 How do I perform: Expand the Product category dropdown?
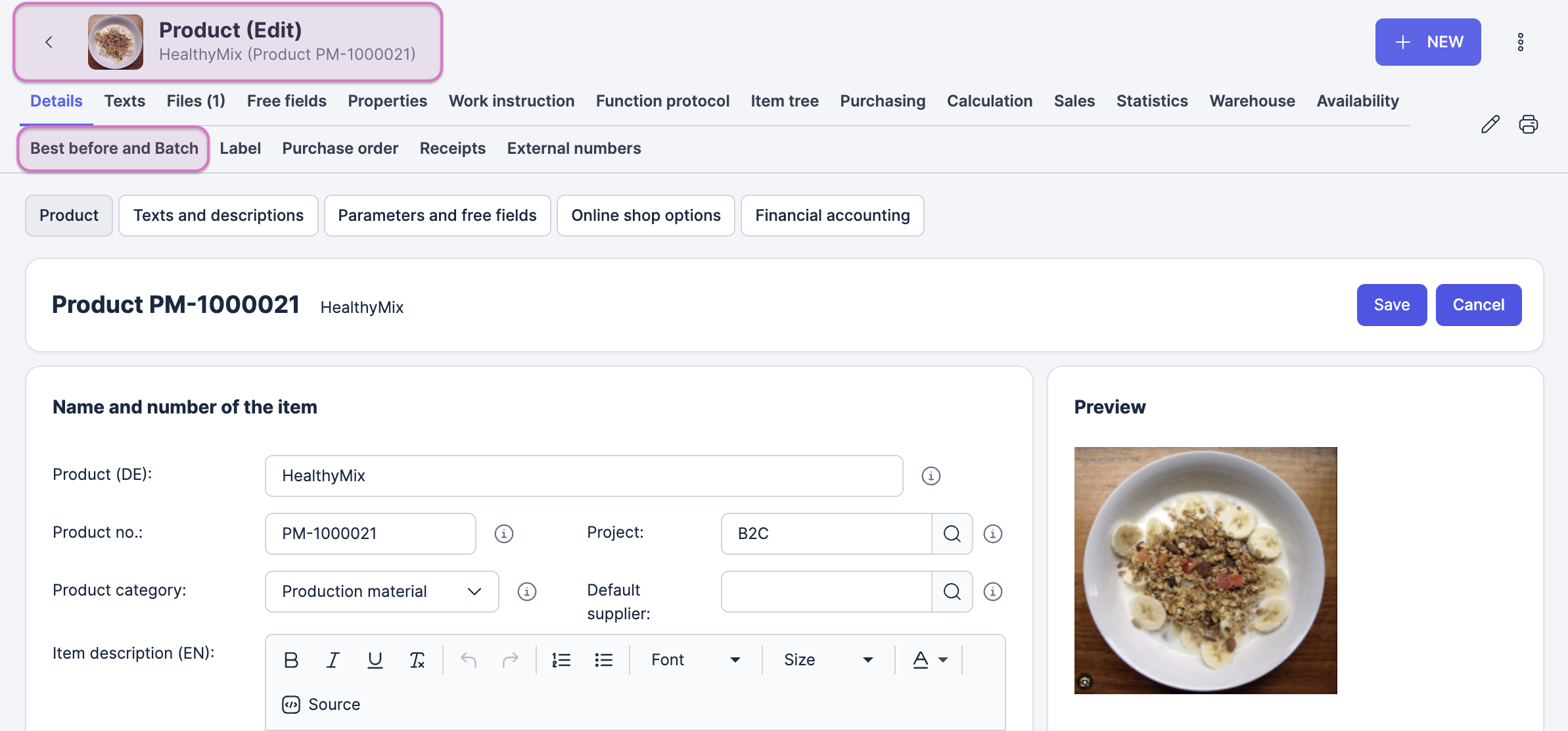(x=381, y=592)
